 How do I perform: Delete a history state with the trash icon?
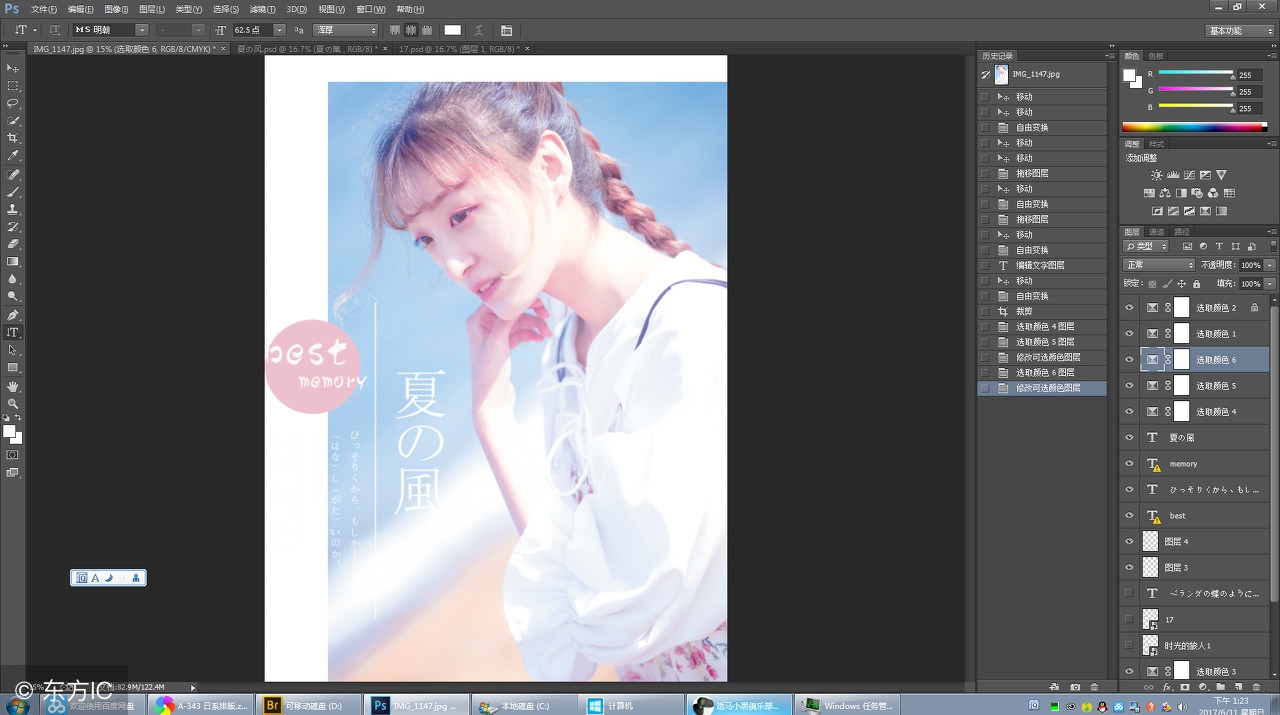click(x=1097, y=687)
